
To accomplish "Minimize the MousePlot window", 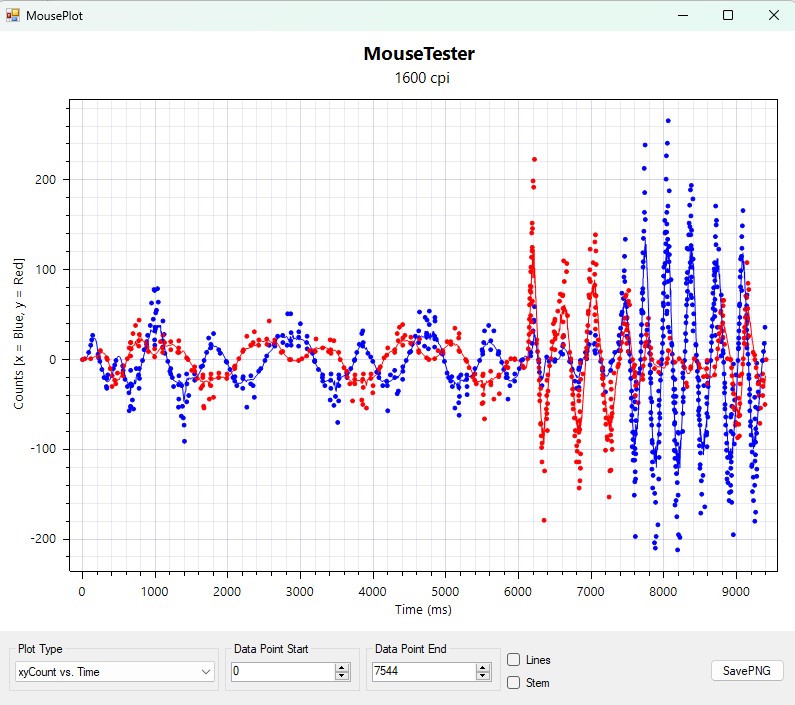I will (682, 15).
